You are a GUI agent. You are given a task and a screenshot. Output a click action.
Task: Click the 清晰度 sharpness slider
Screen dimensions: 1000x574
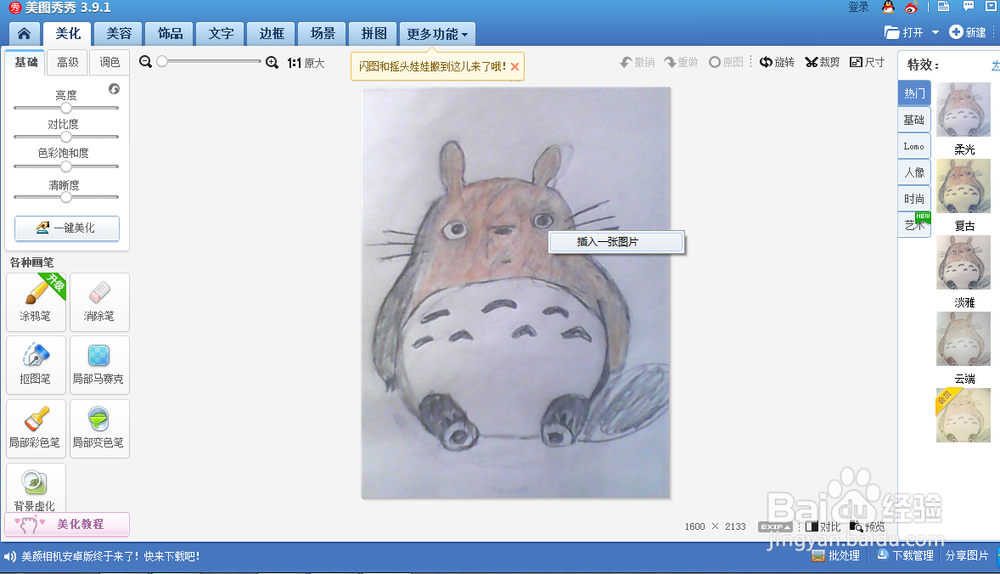66,197
